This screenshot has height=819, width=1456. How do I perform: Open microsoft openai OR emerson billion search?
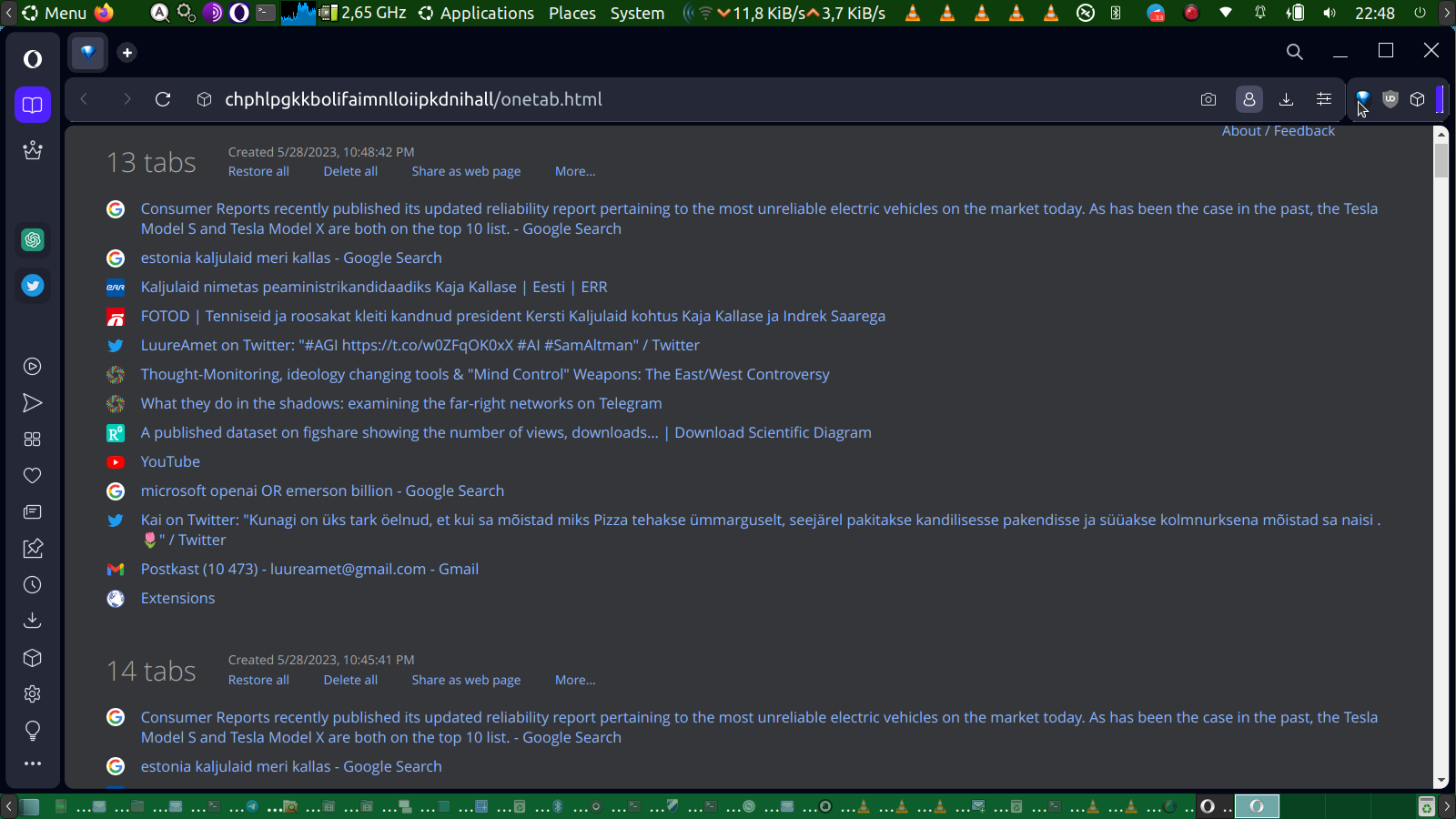[x=322, y=490]
